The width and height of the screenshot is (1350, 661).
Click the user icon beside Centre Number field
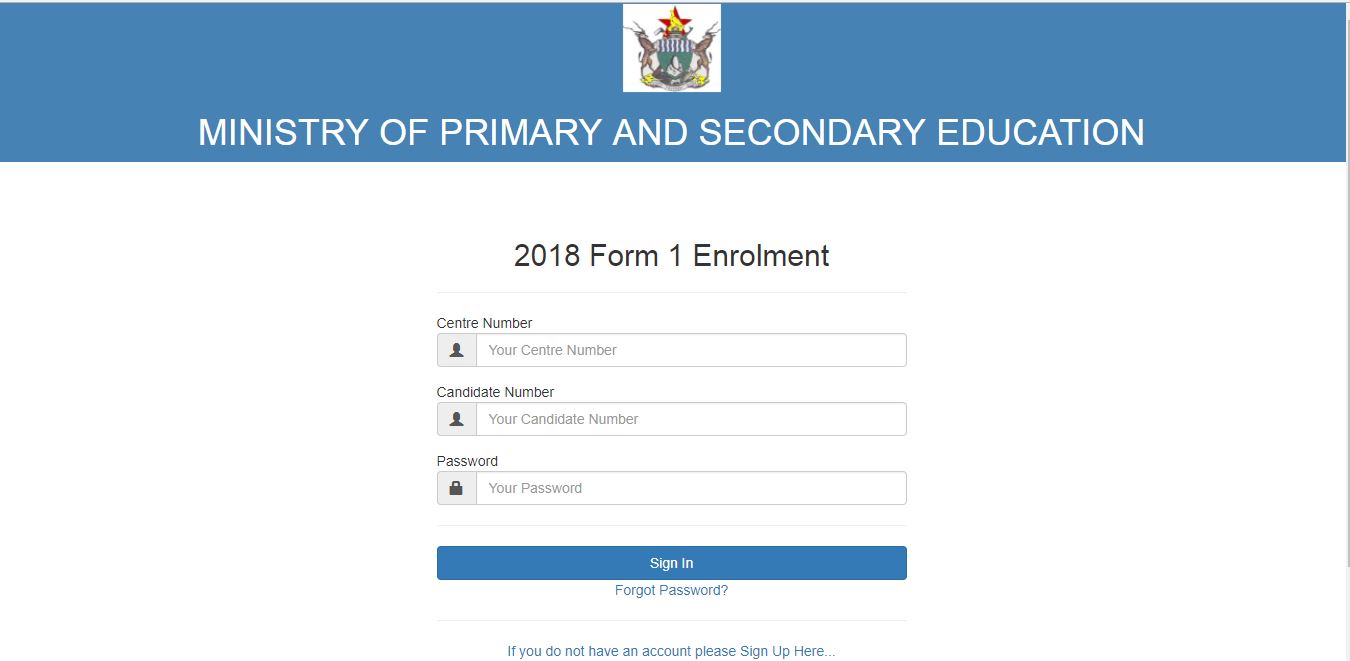(x=457, y=350)
